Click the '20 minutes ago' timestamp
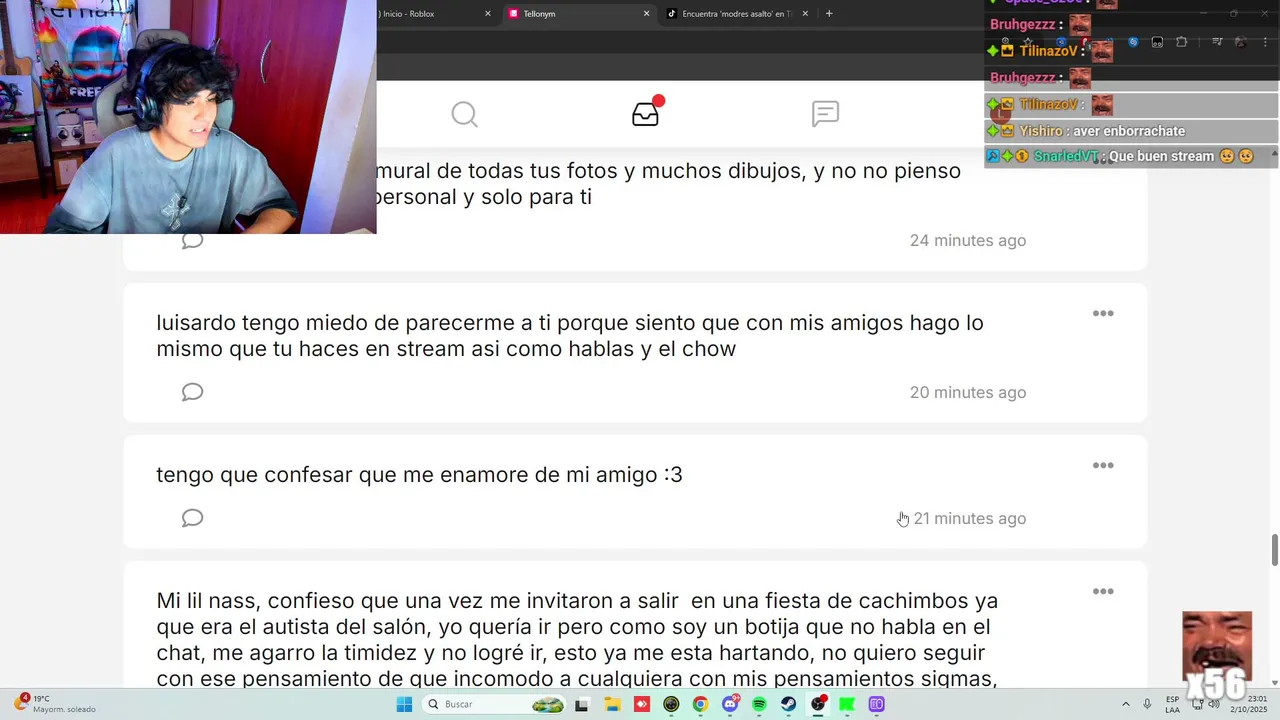The width and height of the screenshot is (1280, 720). (968, 392)
